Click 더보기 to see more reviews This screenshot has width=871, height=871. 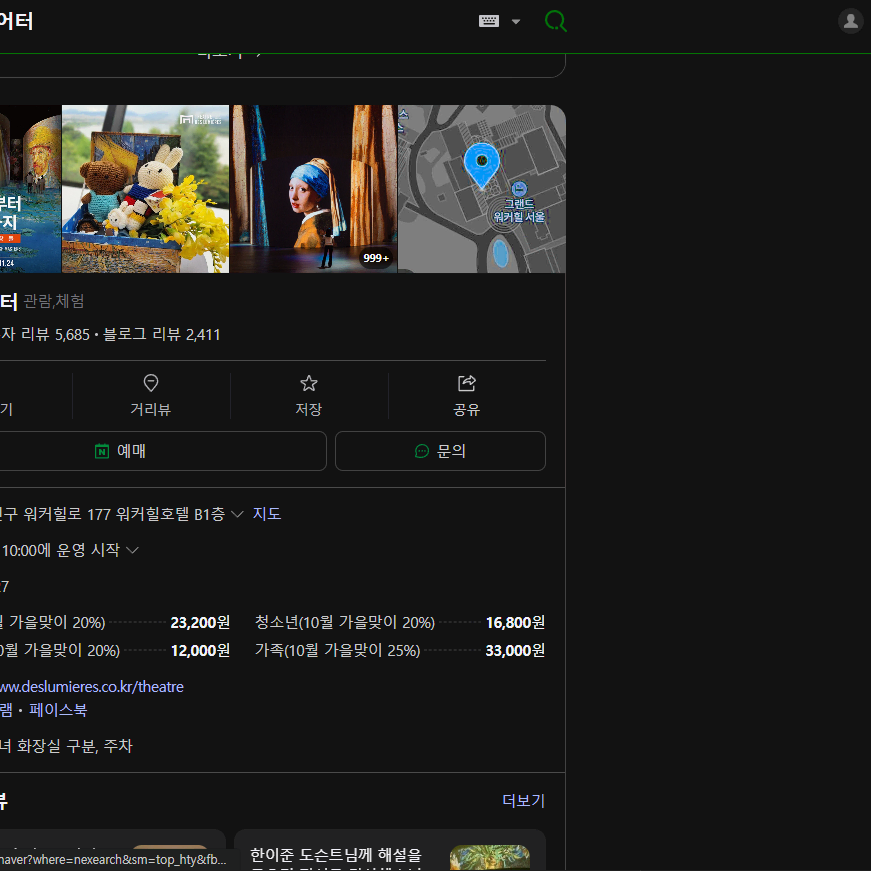524,800
